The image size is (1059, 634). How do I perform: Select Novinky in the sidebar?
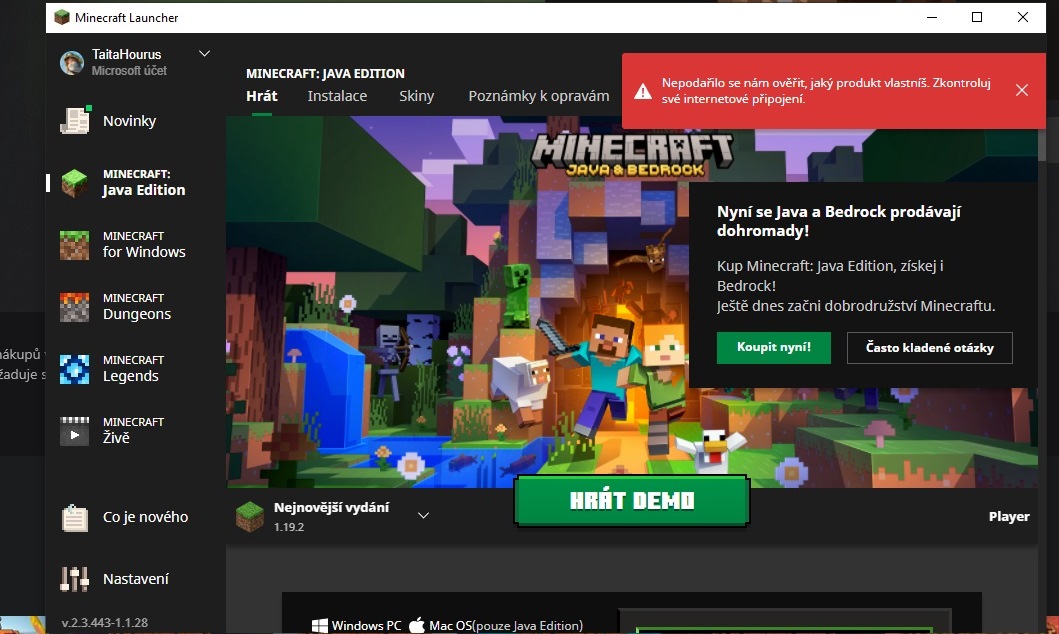click(x=129, y=121)
